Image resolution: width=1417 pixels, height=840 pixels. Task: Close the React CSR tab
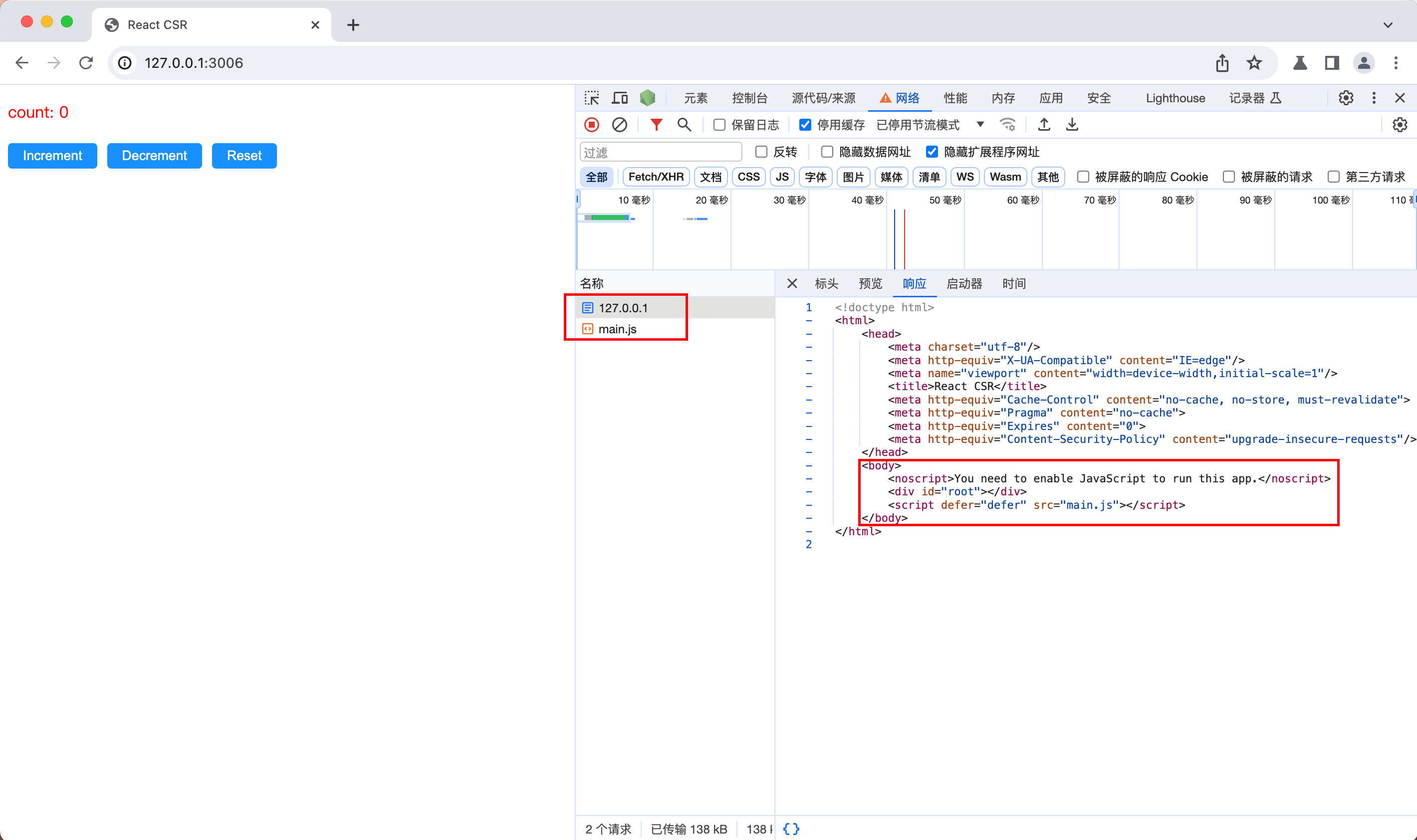[x=315, y=25]
